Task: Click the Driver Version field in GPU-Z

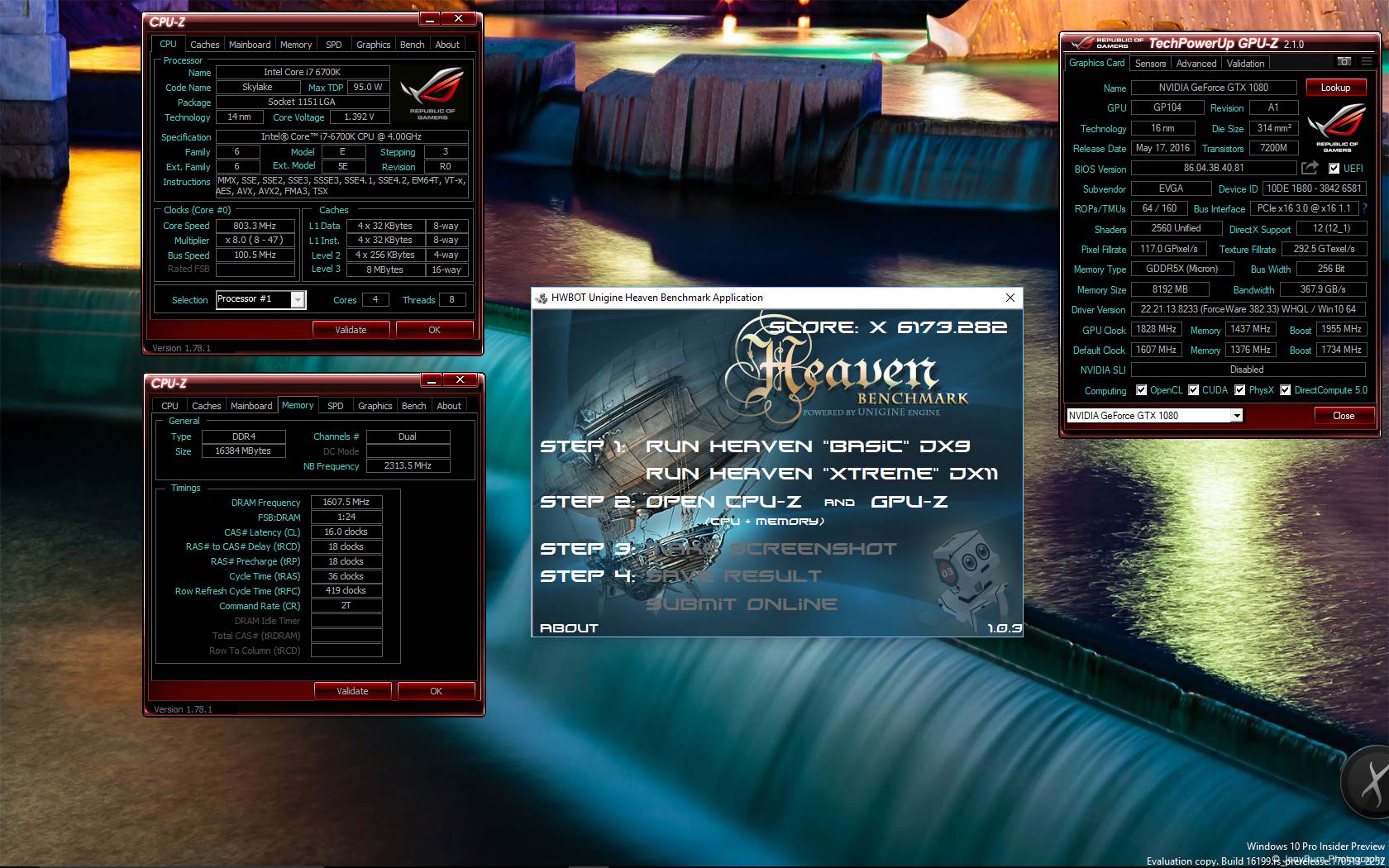Action: [1248, 309]
